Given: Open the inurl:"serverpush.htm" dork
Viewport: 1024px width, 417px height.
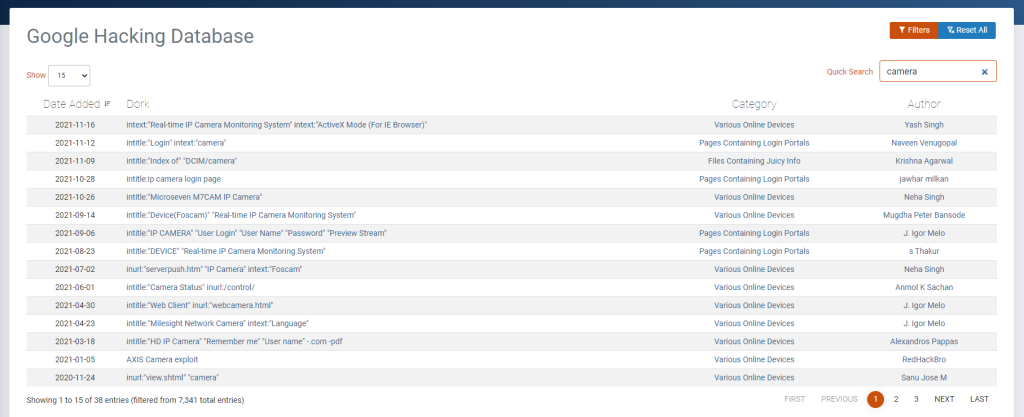Looking at the screenshot, I should 214,269.
